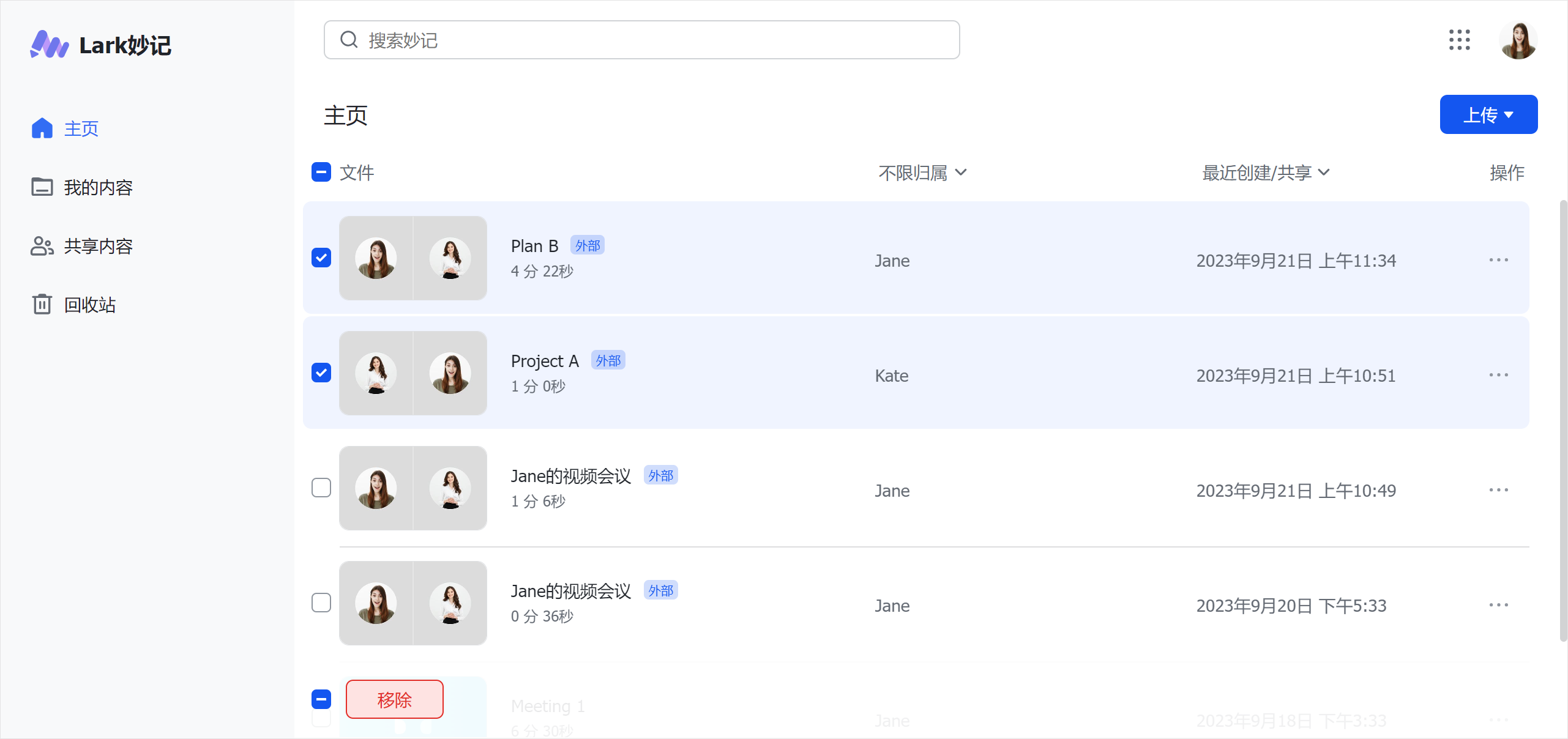
Task: Click date 2023年9月21日 上午11:34
Action: click(1296, 261)
